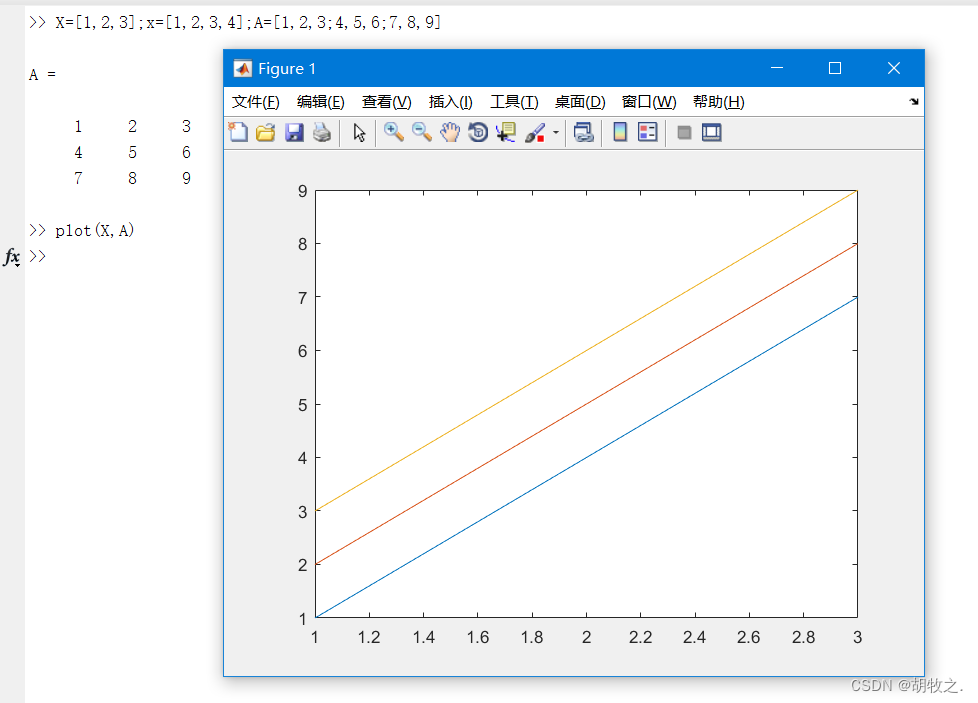Click matrix value 5 in output
978x703 pixels.
coord(132,152)
